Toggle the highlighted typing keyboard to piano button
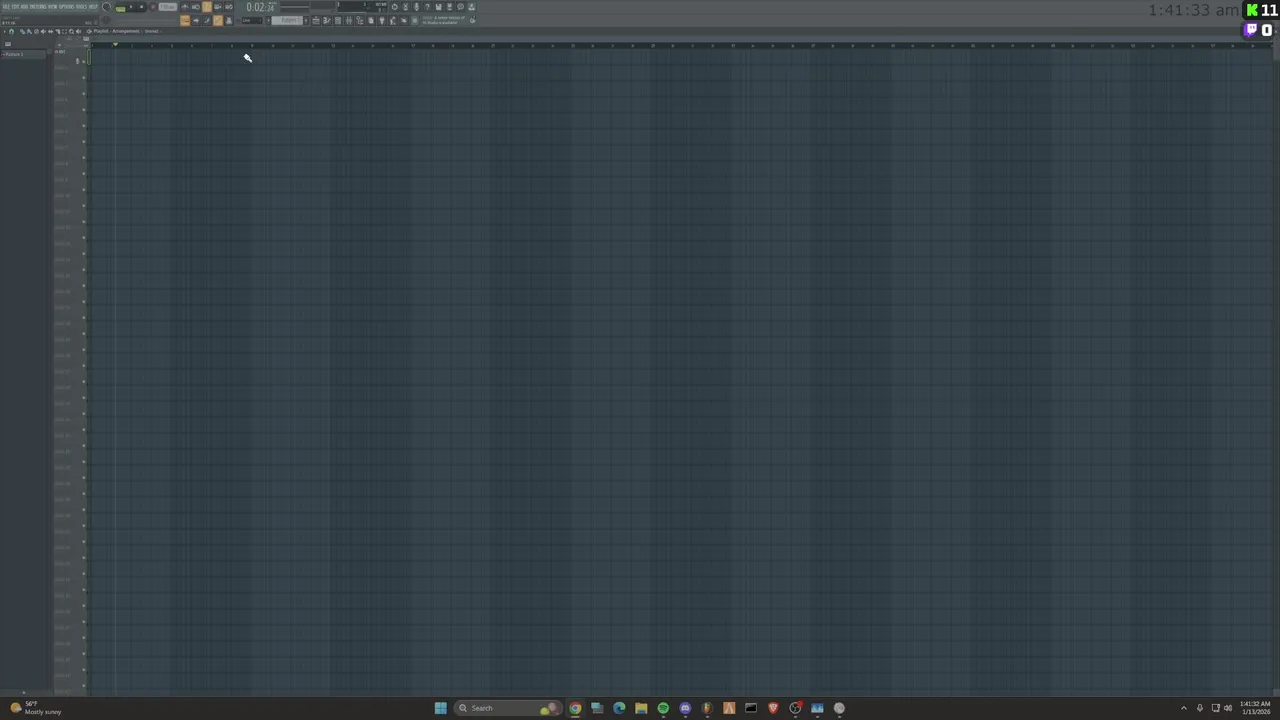 coord(185,20)
